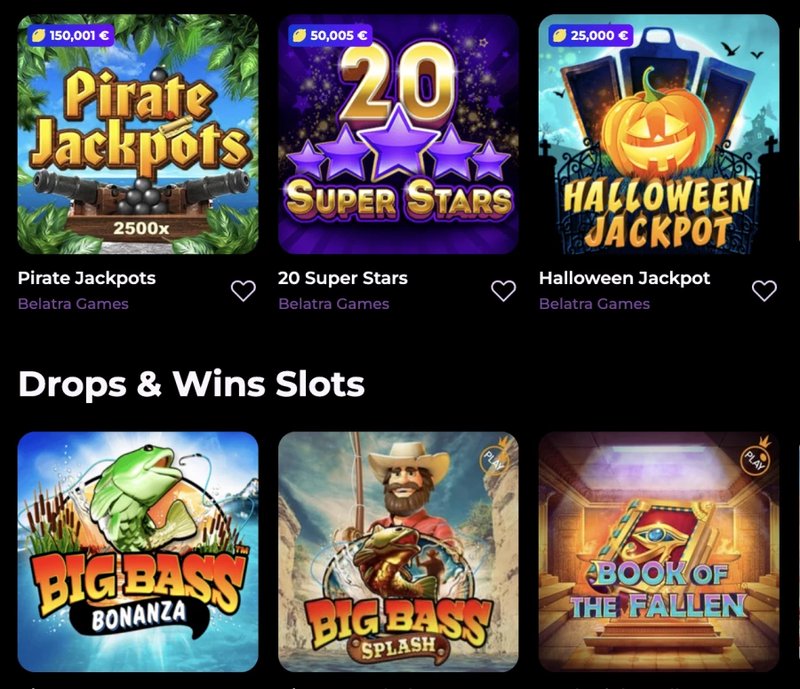Favorite Pirate Jackpots using its heart icon
The image size is (800, 689).
pyautogui.click(x=241, y=289)
